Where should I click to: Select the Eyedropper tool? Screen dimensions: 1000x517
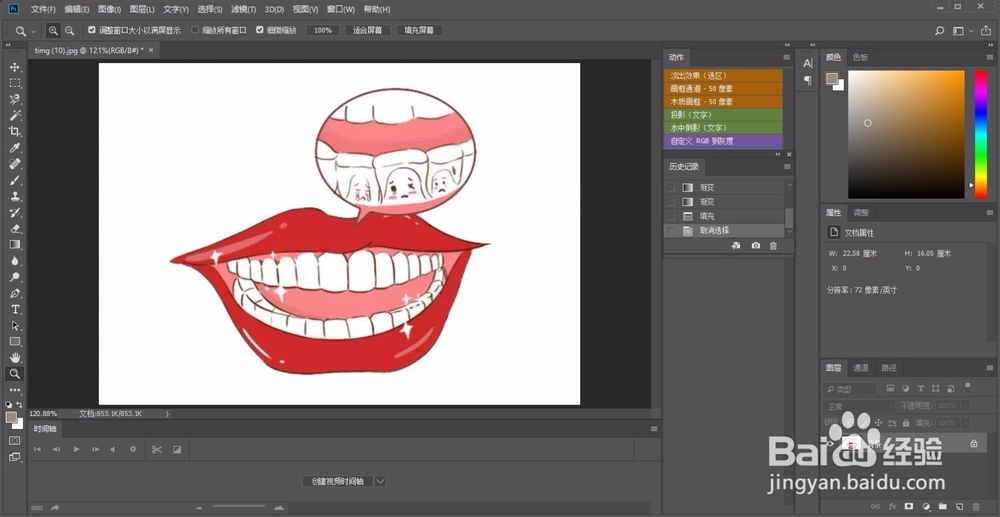pyautogui.click(x=15, y=148)
